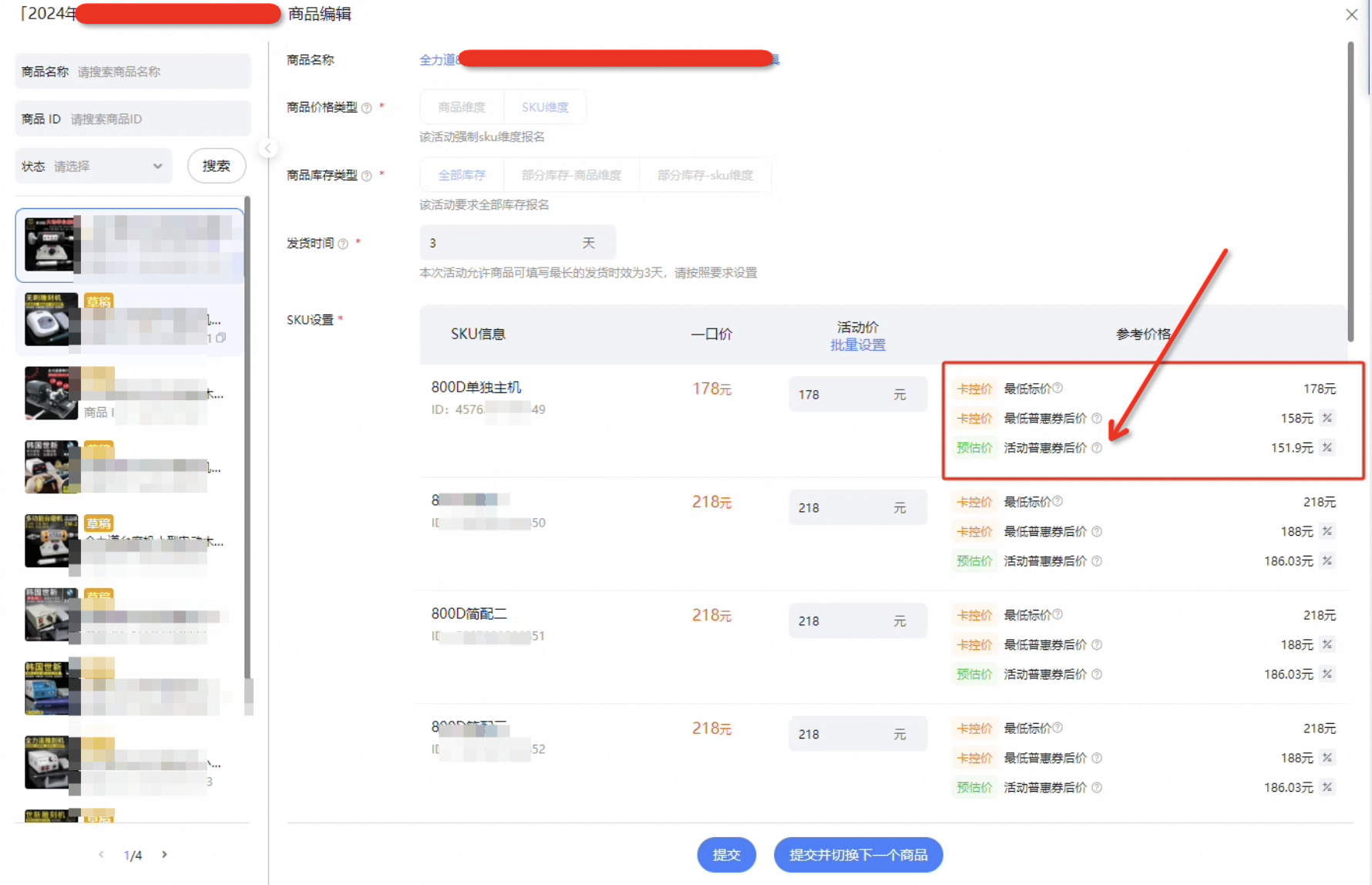The height and width of the screenshot is (885, 1372).
Task: Click the 提交 button
Action: click(726, 854)
